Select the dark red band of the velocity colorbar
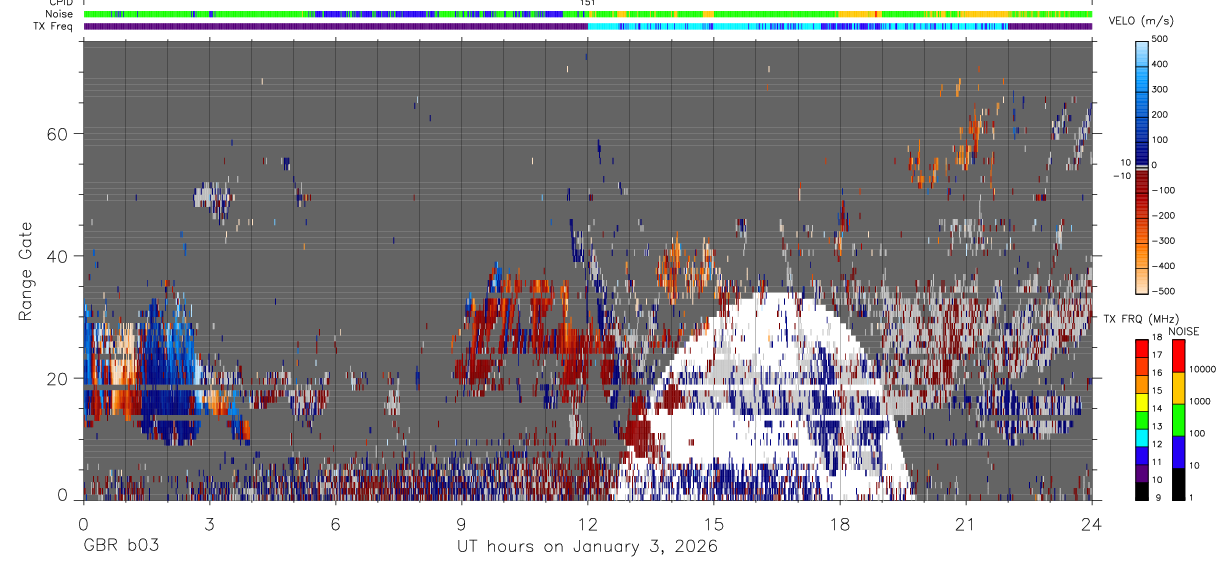The image size is (1228, 567). [x=1142, y=180]
